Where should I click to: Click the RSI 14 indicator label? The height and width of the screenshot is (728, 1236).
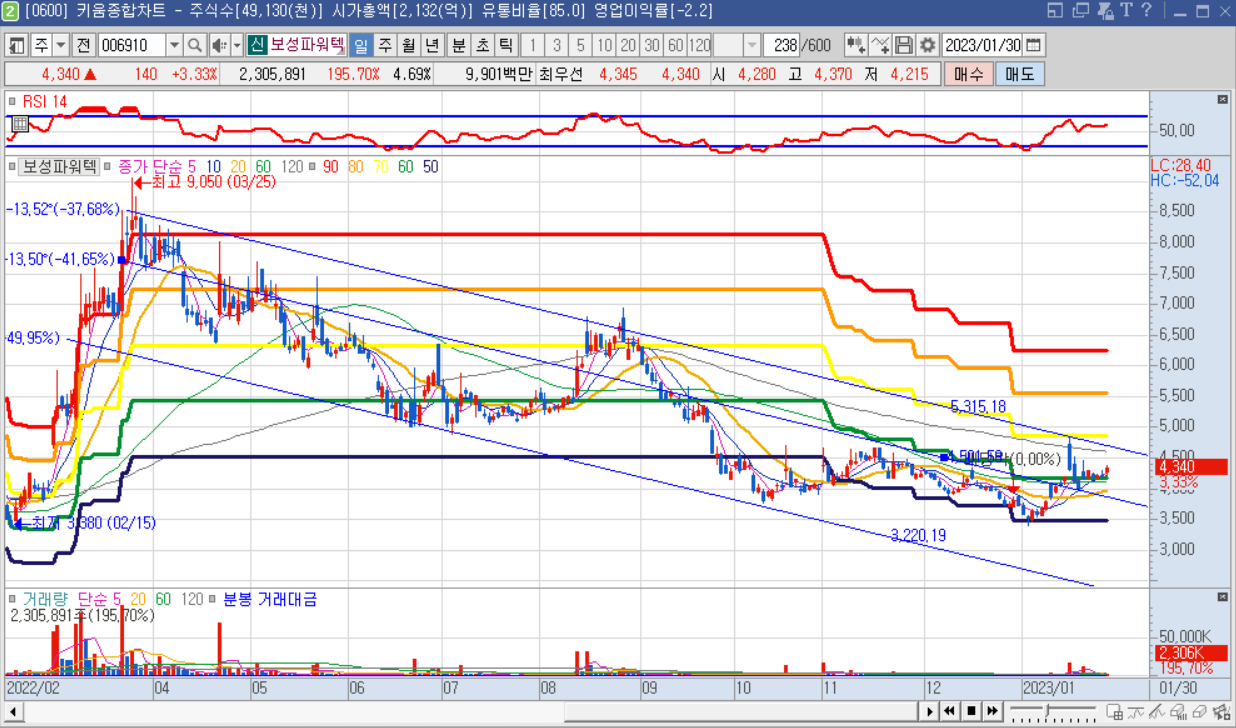45,101
